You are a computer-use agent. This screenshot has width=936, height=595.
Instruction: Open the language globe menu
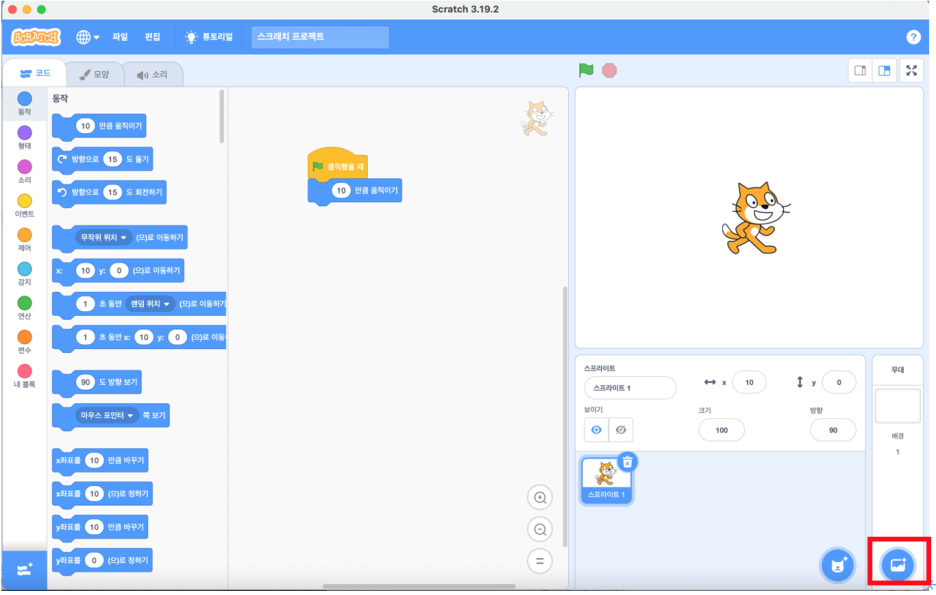(x=87, y=37)
